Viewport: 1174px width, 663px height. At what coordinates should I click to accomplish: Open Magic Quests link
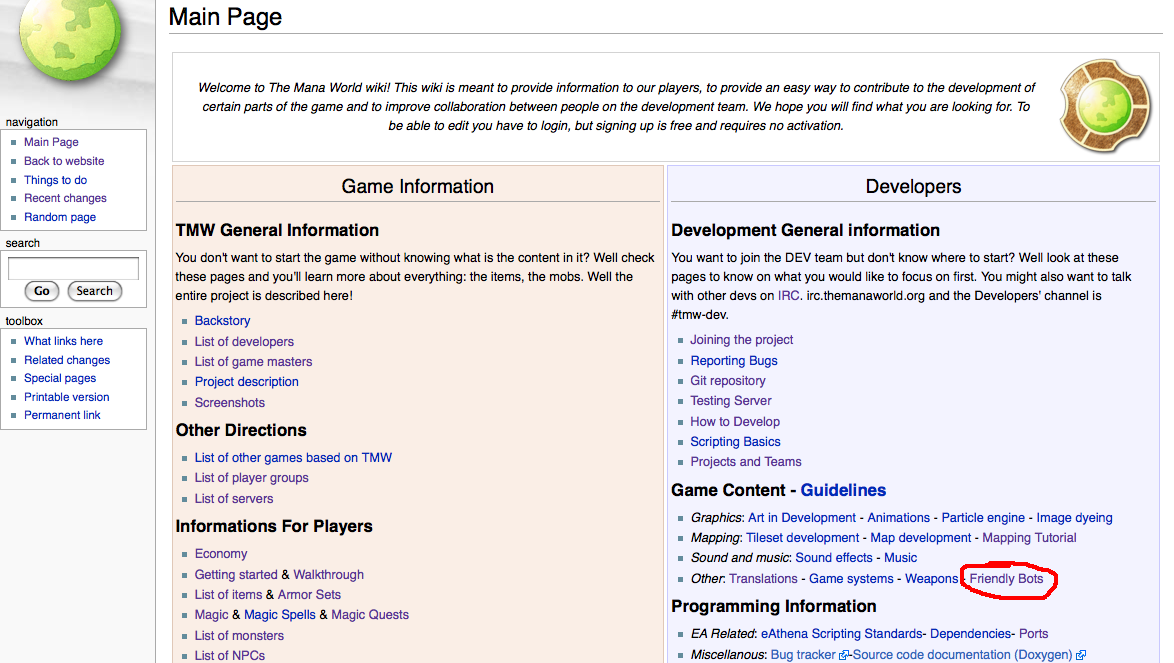370,615
